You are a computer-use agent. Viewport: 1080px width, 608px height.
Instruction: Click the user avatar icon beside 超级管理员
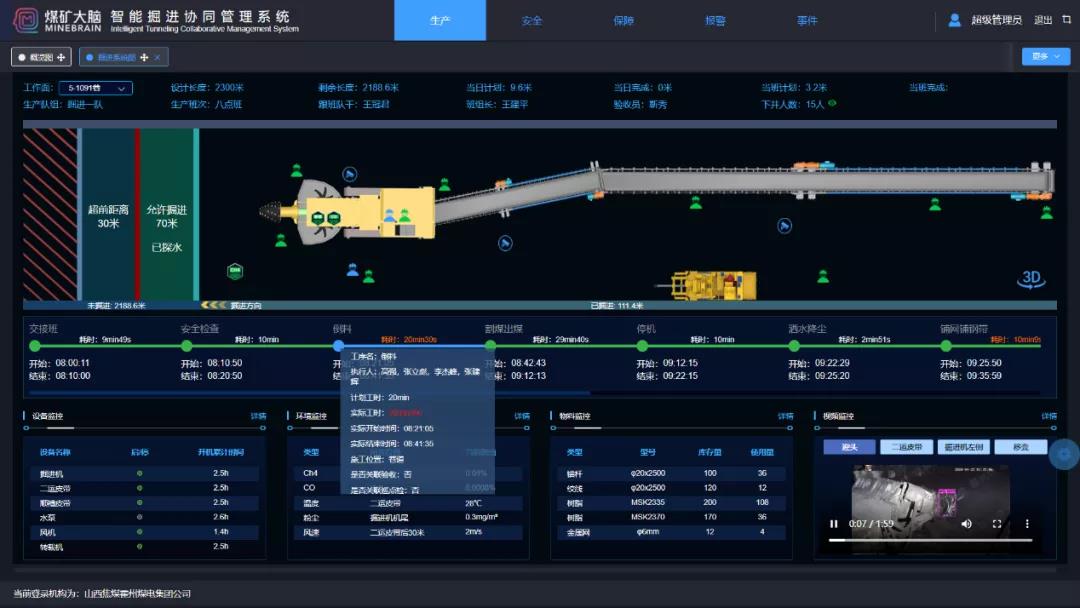(955, 20)
